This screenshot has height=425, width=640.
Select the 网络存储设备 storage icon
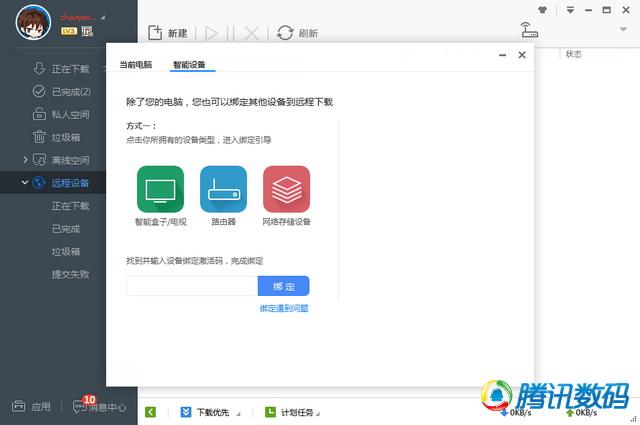[287, 189]
